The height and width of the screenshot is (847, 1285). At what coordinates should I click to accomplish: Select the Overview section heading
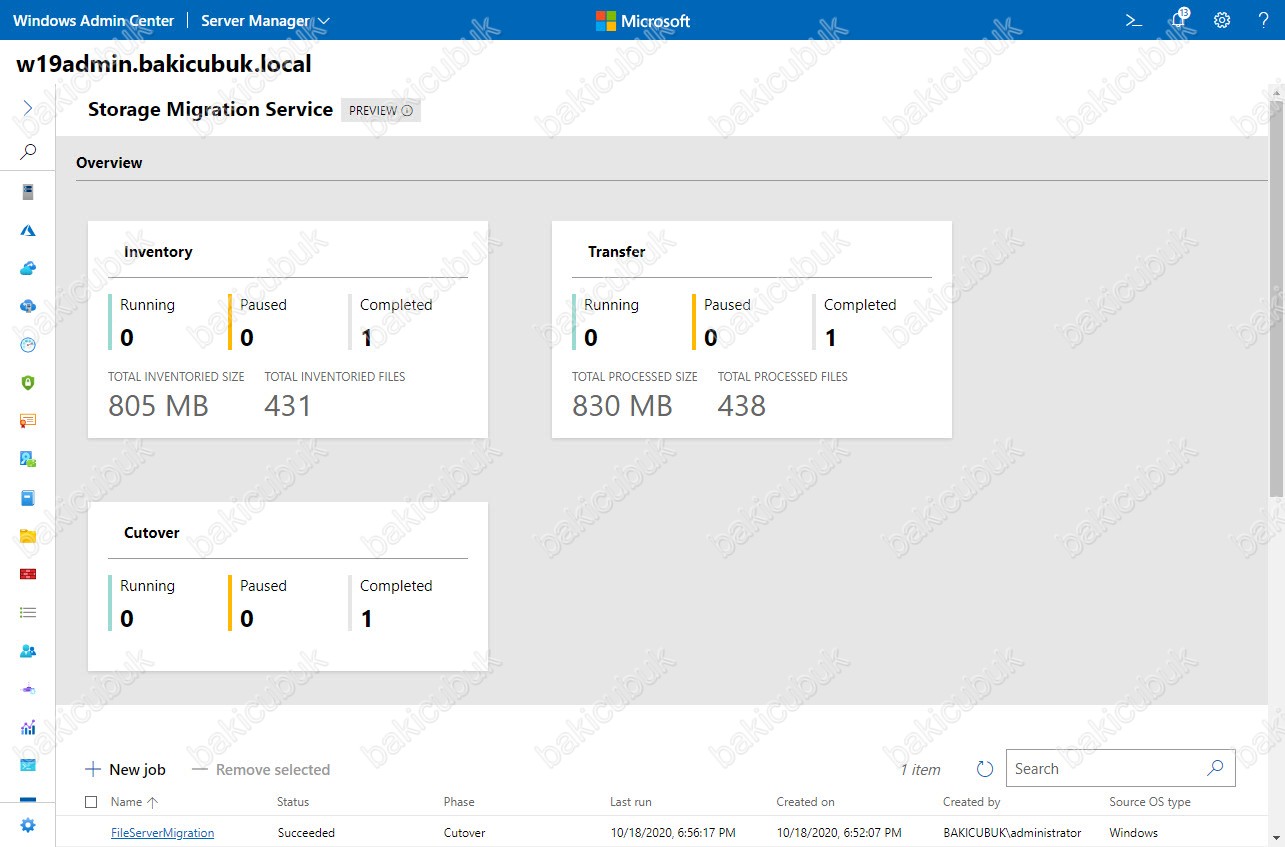coord(109,162)
